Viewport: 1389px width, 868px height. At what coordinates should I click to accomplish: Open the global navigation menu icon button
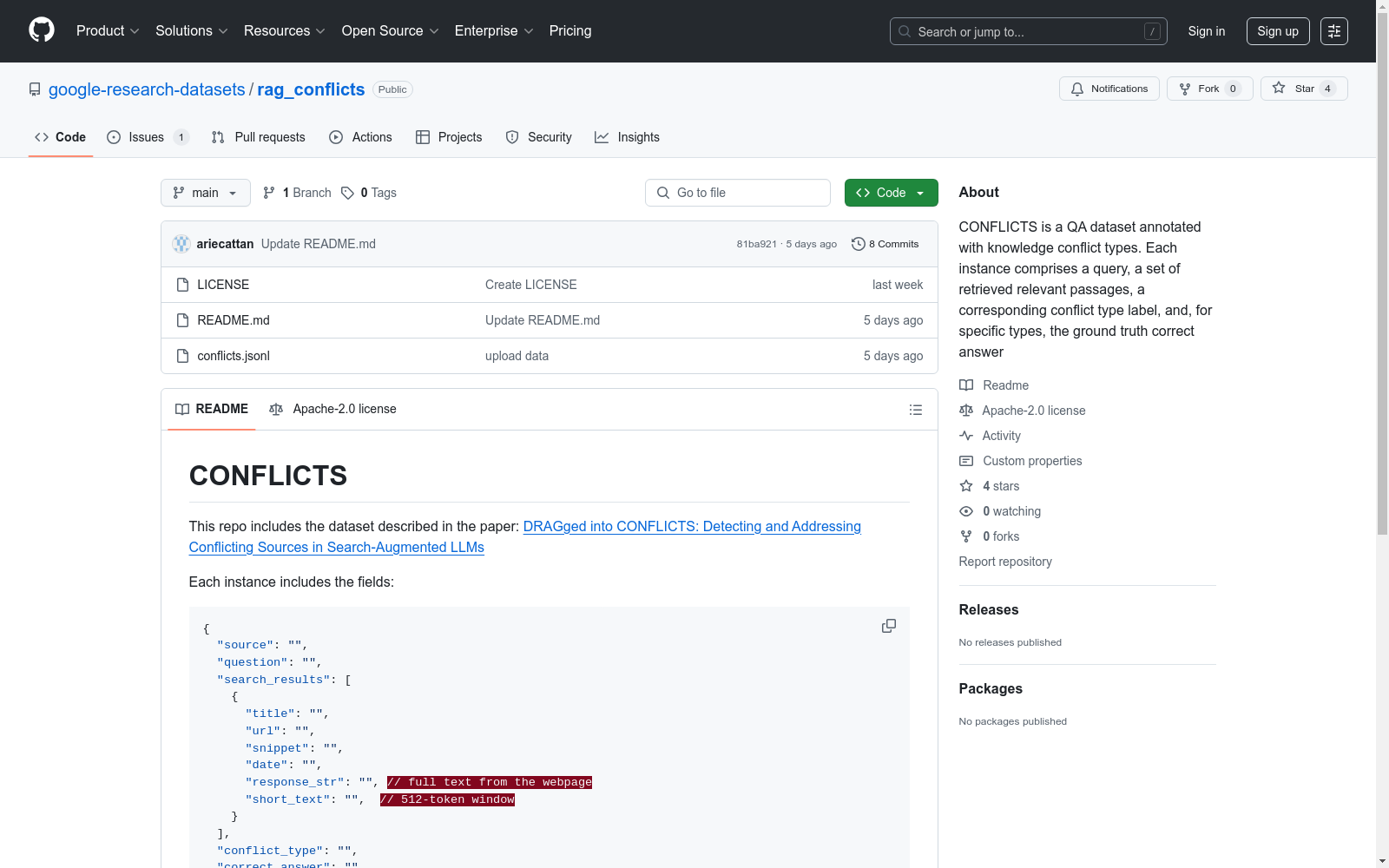tap(1334, 31)
